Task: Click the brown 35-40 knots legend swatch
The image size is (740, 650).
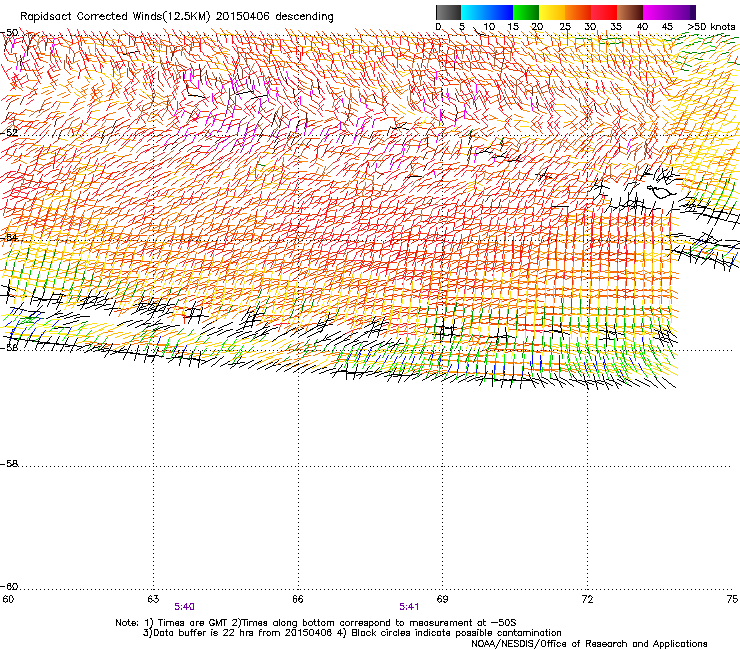Action: coord(630,12)
